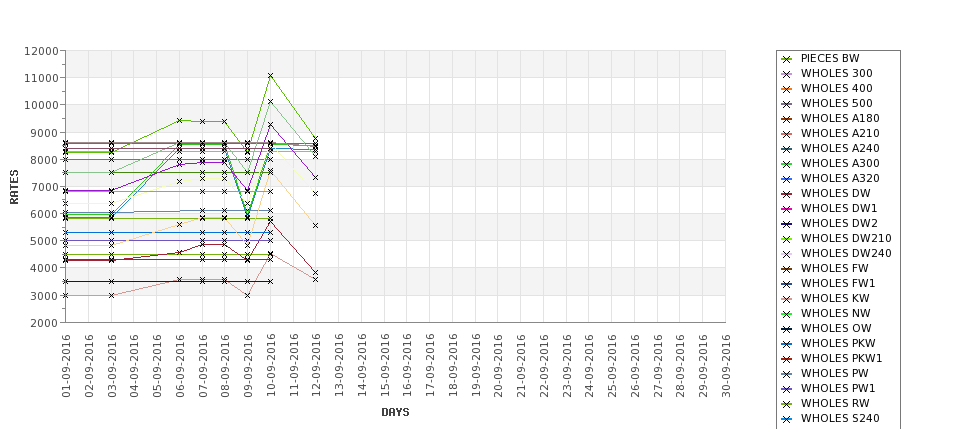975x429 pixels.
Task: Click the WHOLES PKW1 legend marker icon
Action: [x=787, y=359]
